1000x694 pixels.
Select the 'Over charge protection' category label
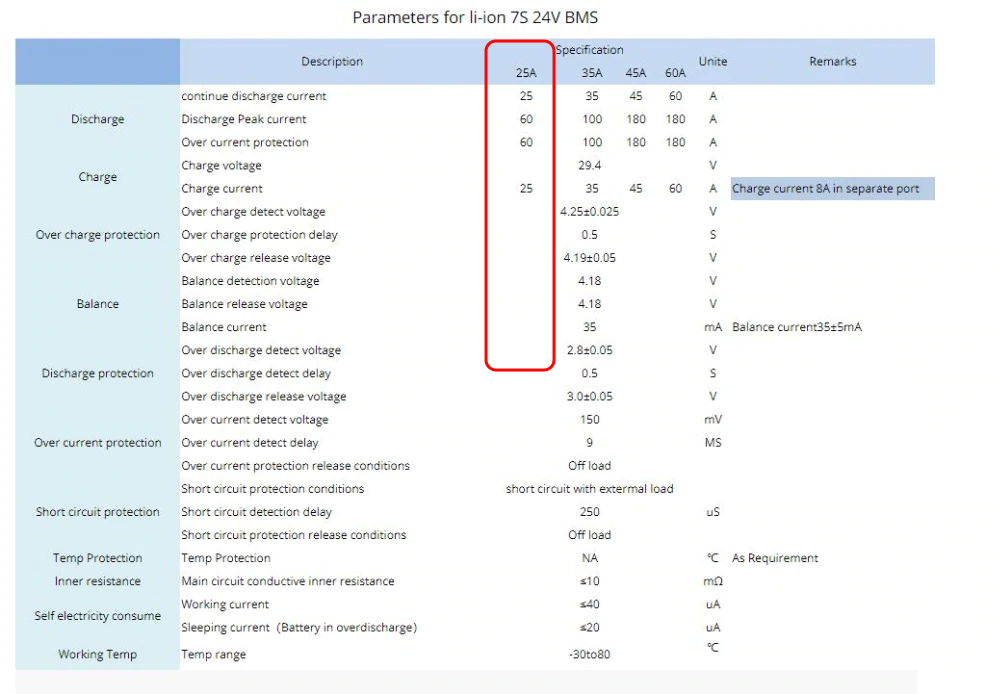click(98, 235)
